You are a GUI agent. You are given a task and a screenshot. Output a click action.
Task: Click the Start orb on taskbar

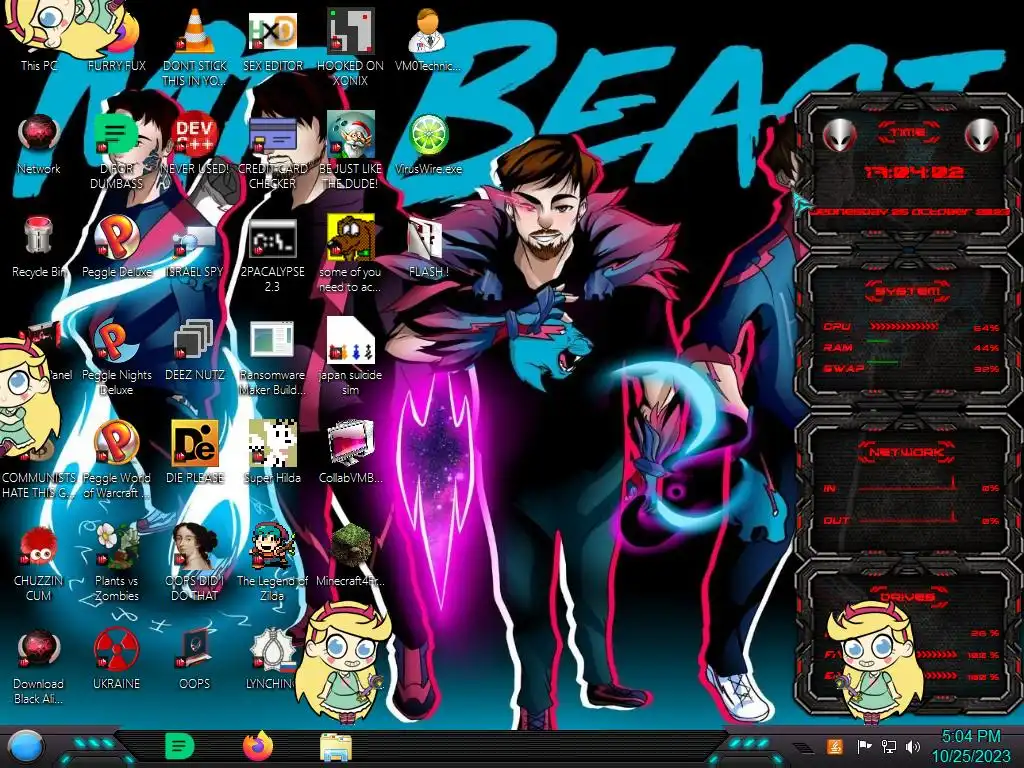tap(25, 747)
